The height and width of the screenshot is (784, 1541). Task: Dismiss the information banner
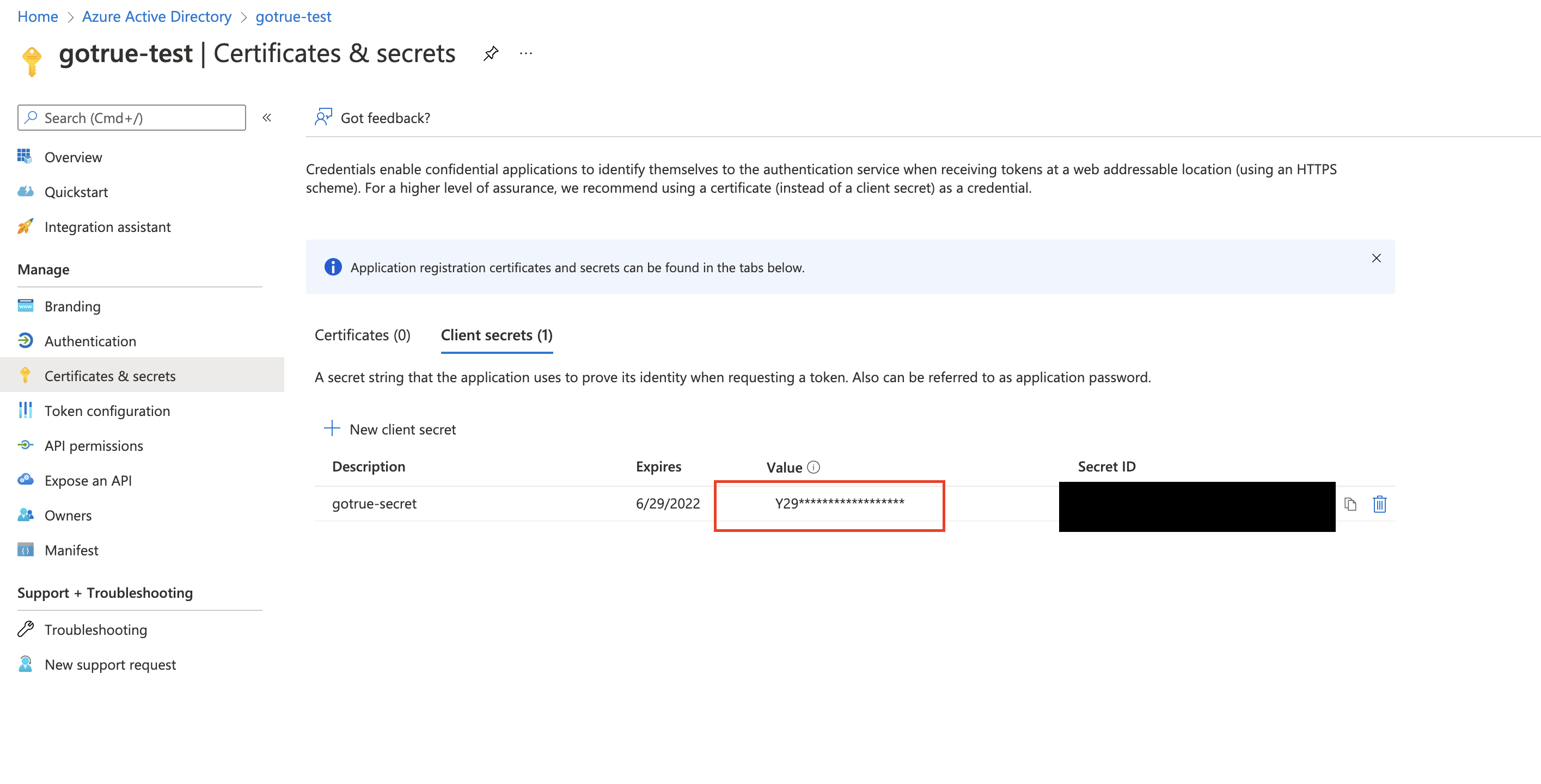(1376, 259)
